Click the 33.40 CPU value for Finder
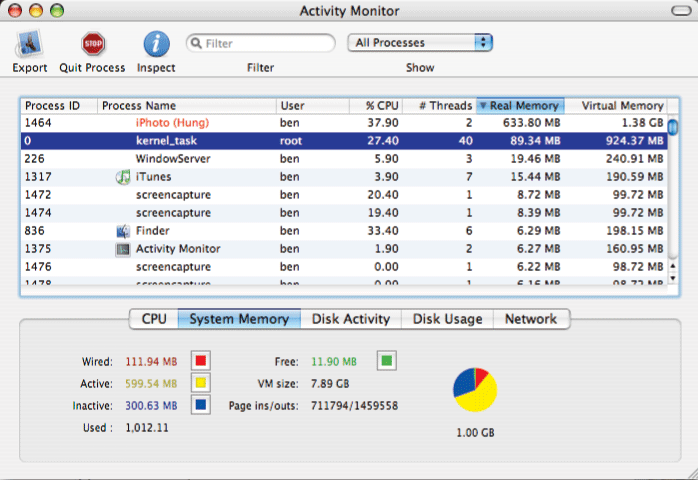 (x=383, y=231)
